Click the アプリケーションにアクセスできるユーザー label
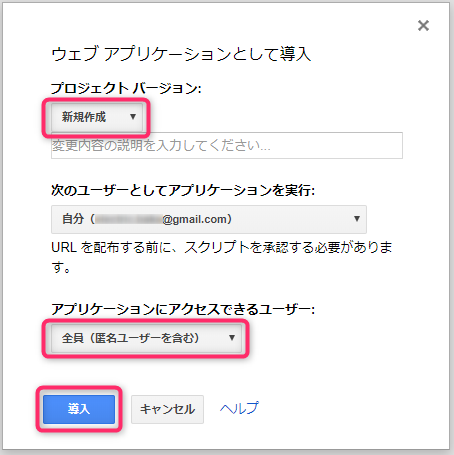This screenshot has width=454, height=455. click(183, 309)
